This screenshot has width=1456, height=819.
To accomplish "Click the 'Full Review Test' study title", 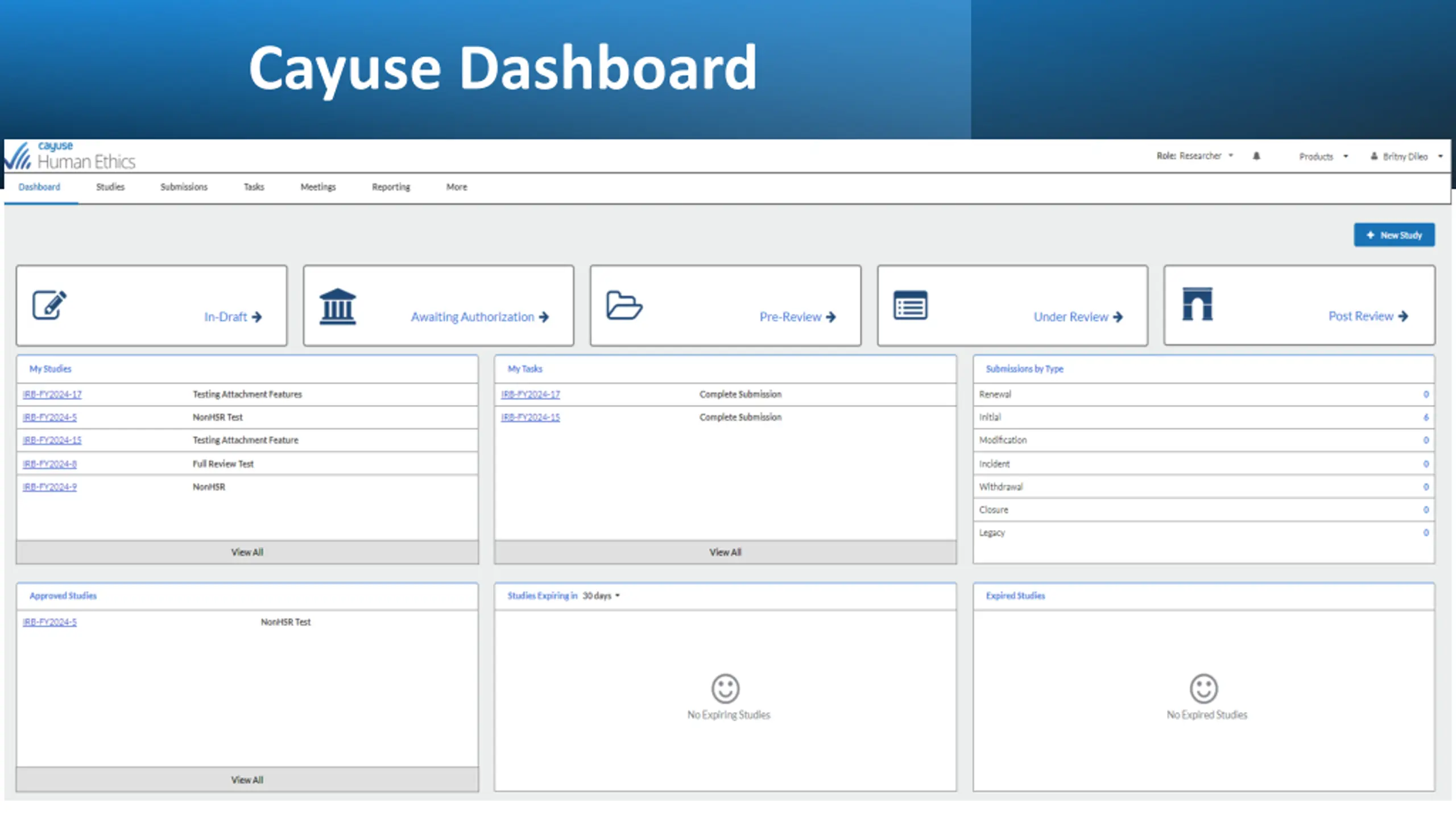I will [223, 464].
